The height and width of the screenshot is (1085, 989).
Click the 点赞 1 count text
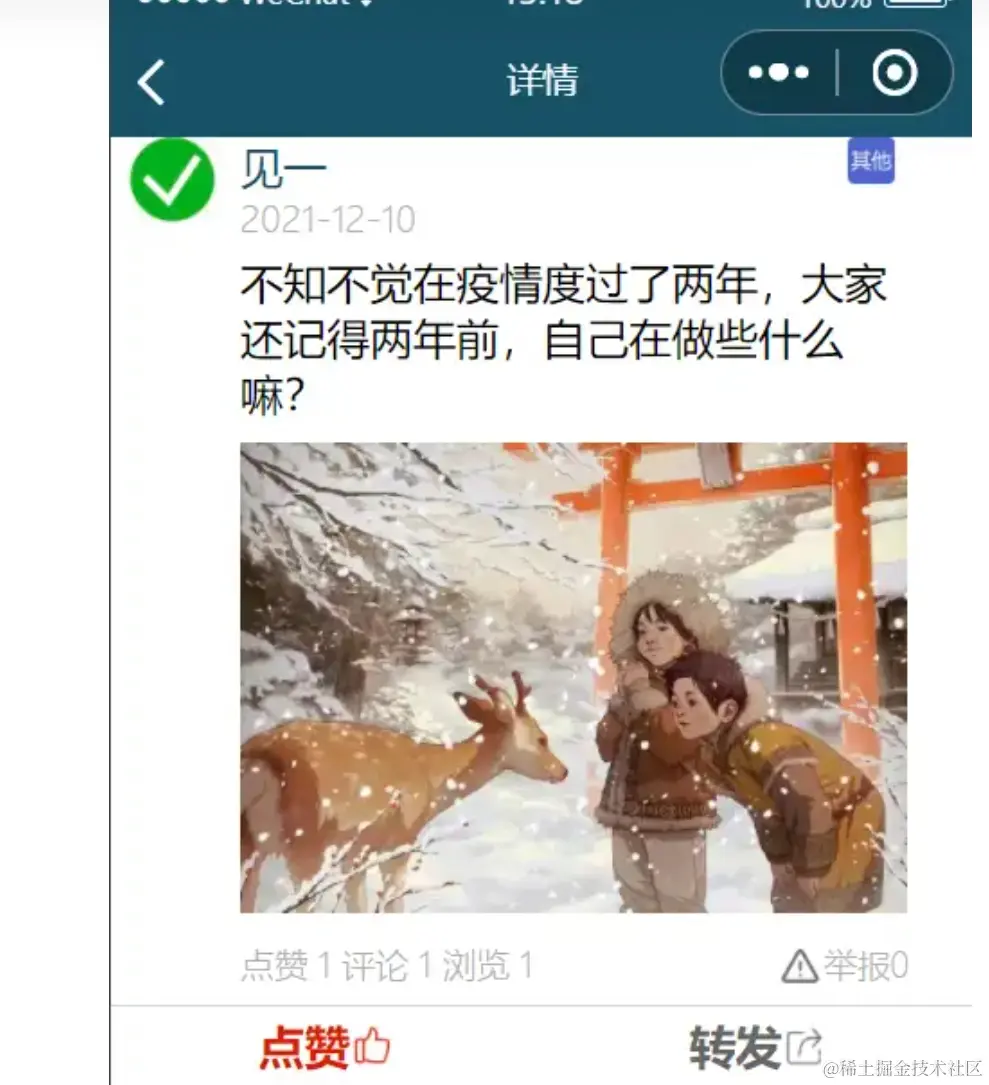click(287, 965)
